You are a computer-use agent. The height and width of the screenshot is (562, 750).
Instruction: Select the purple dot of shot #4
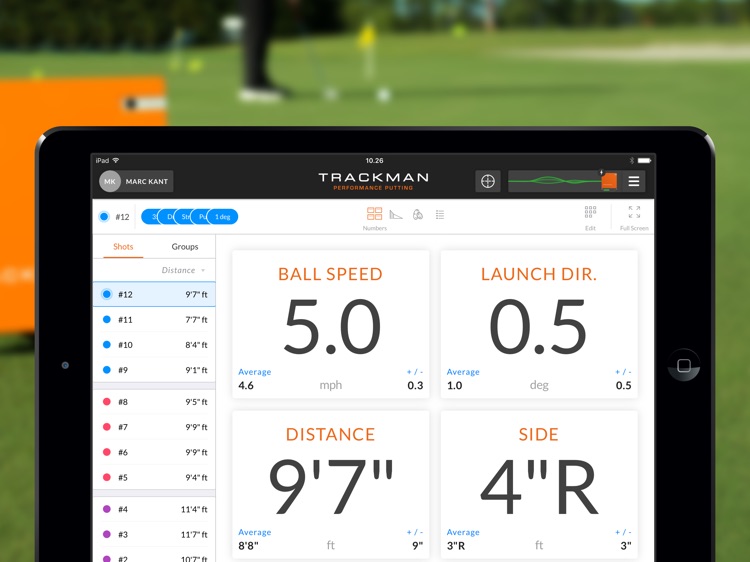(x=107, y=509)
